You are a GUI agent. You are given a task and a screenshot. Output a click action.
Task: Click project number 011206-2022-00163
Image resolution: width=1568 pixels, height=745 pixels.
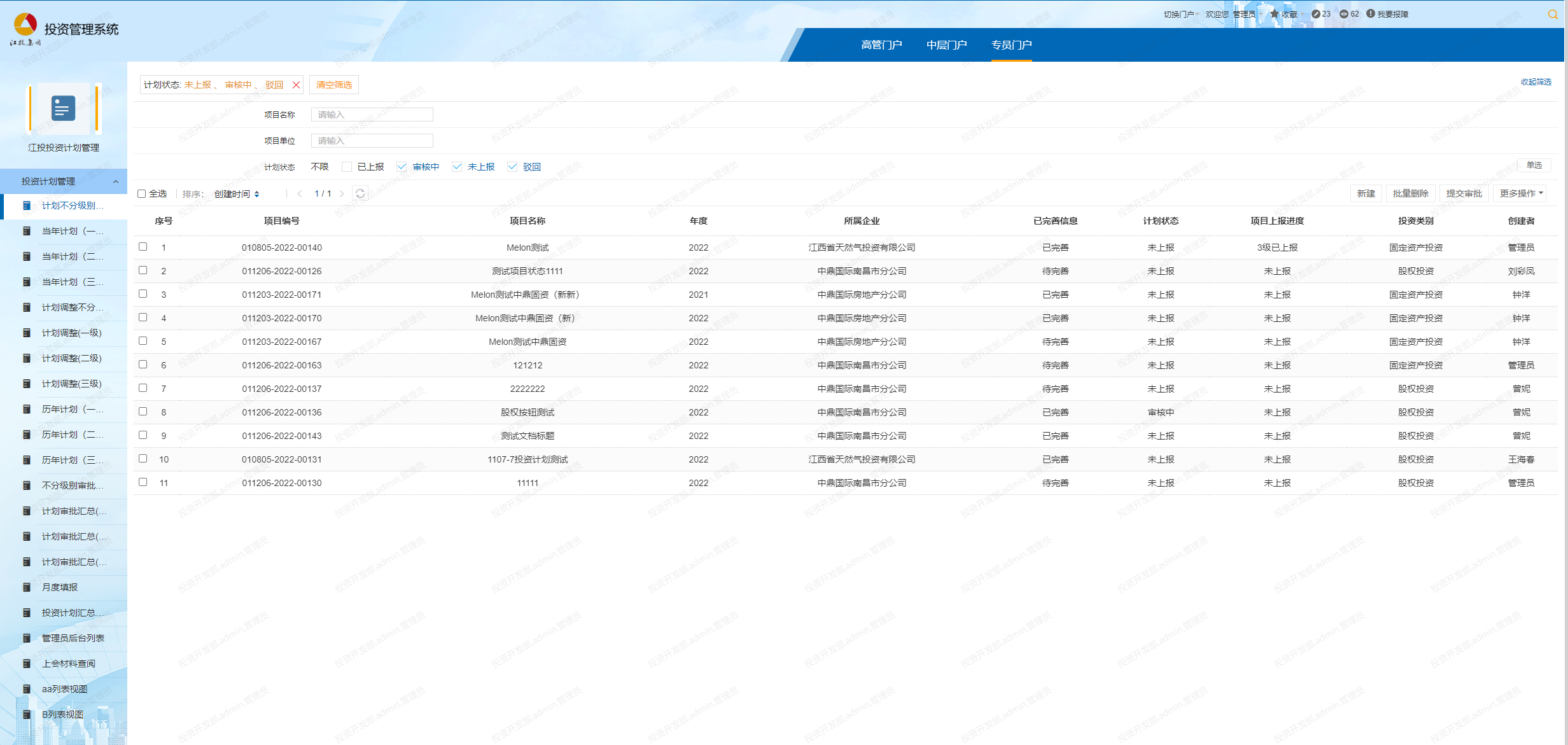click(282, 365)
